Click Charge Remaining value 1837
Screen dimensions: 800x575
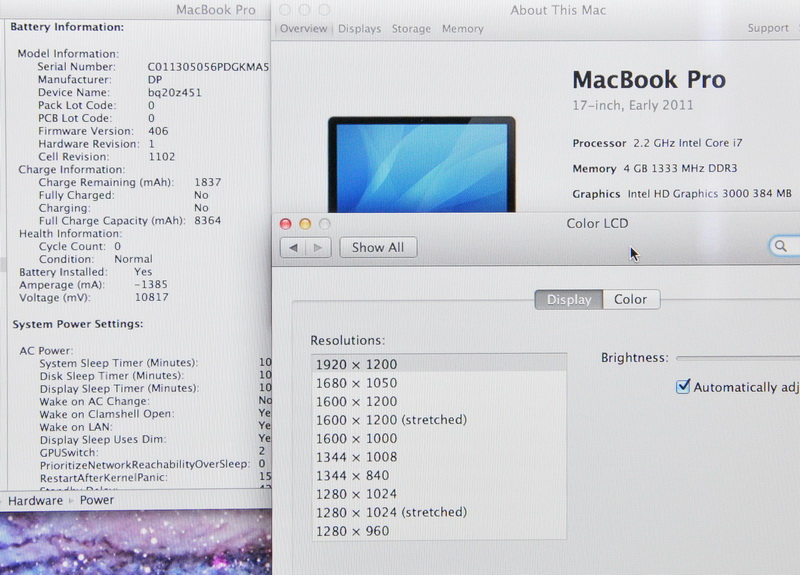[x=208, y=182]
